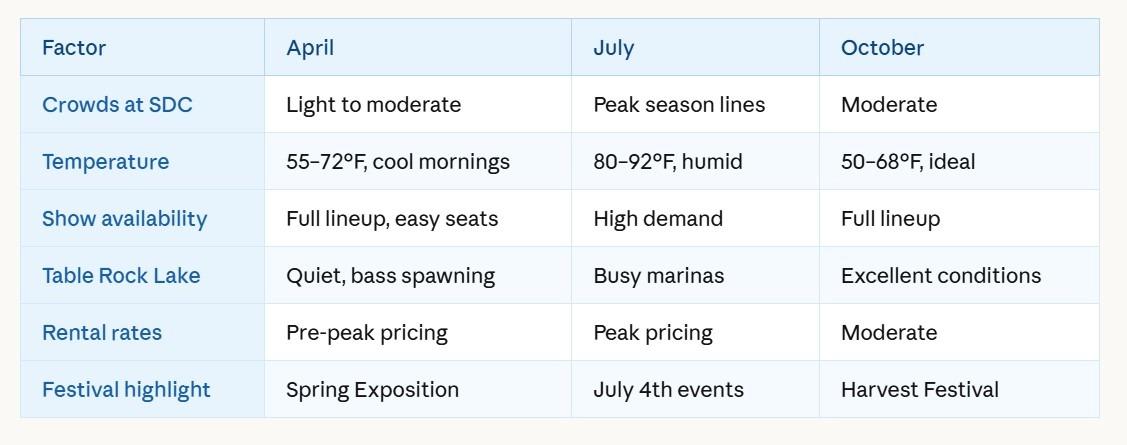Screen dimensions: 1127x445
Task: Click the Factor column header
Action: [x=74, y=48]
